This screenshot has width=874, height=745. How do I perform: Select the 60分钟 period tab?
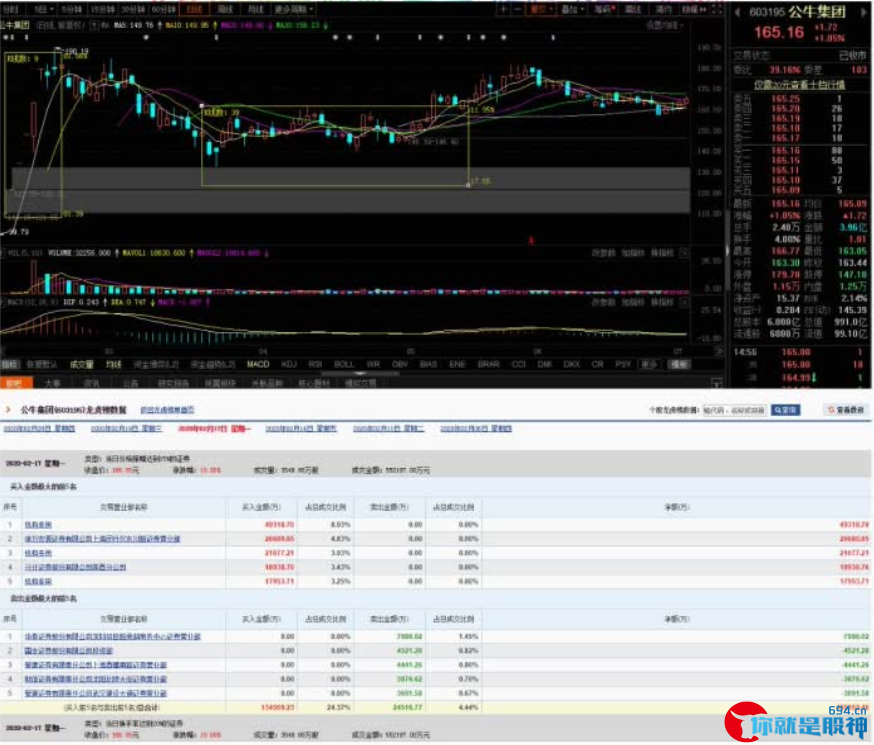coord(164,9)
